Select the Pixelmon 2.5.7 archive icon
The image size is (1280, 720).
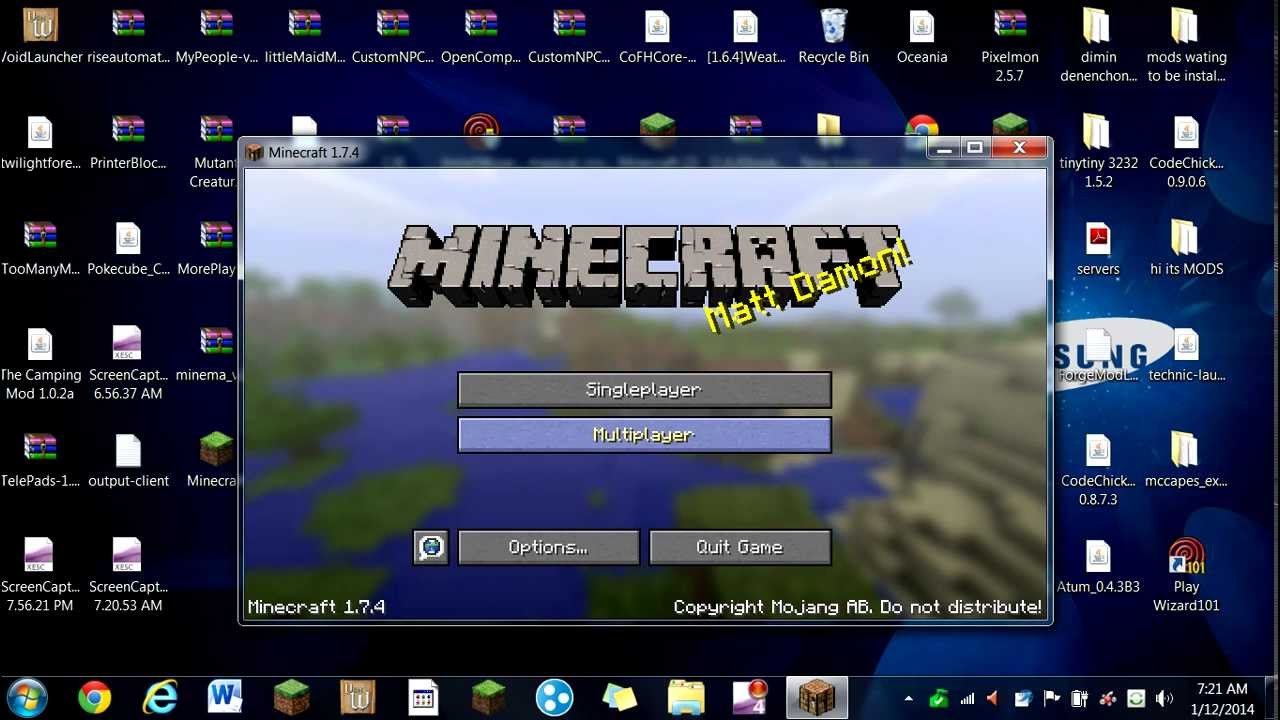pyautogui.click(x=1010, y=45)
